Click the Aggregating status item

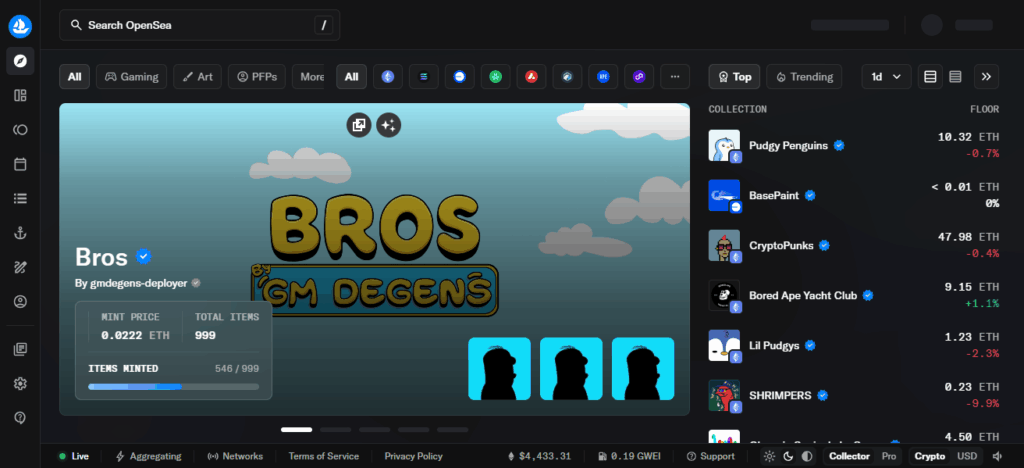pyautogui.click(x=148, y=456)
